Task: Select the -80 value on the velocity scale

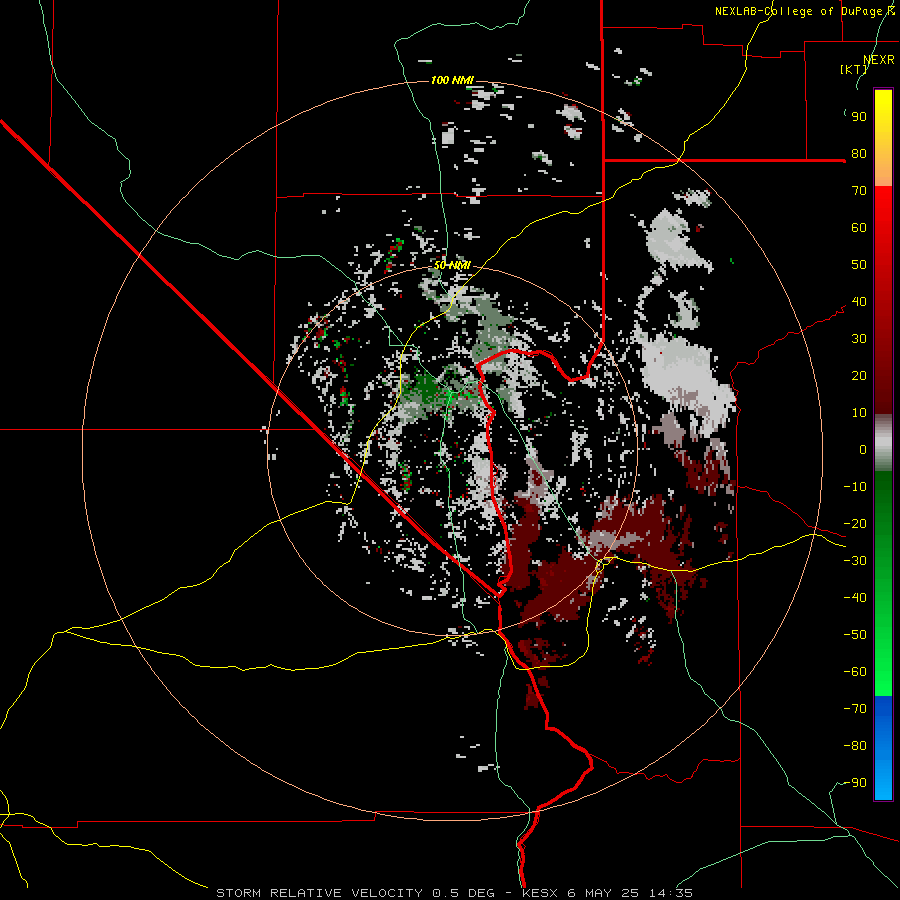Action: coord(855,746)
